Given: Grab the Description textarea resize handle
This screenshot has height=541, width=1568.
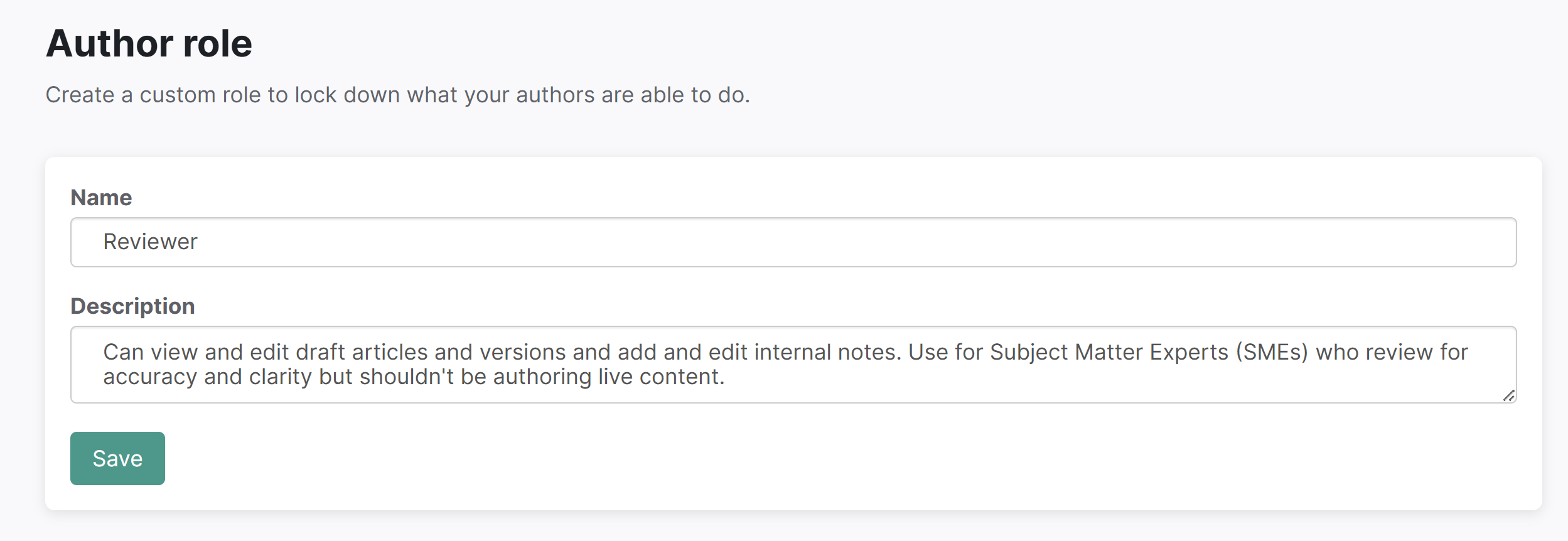Looking at the screenshot, I should tap(1509, 395).
